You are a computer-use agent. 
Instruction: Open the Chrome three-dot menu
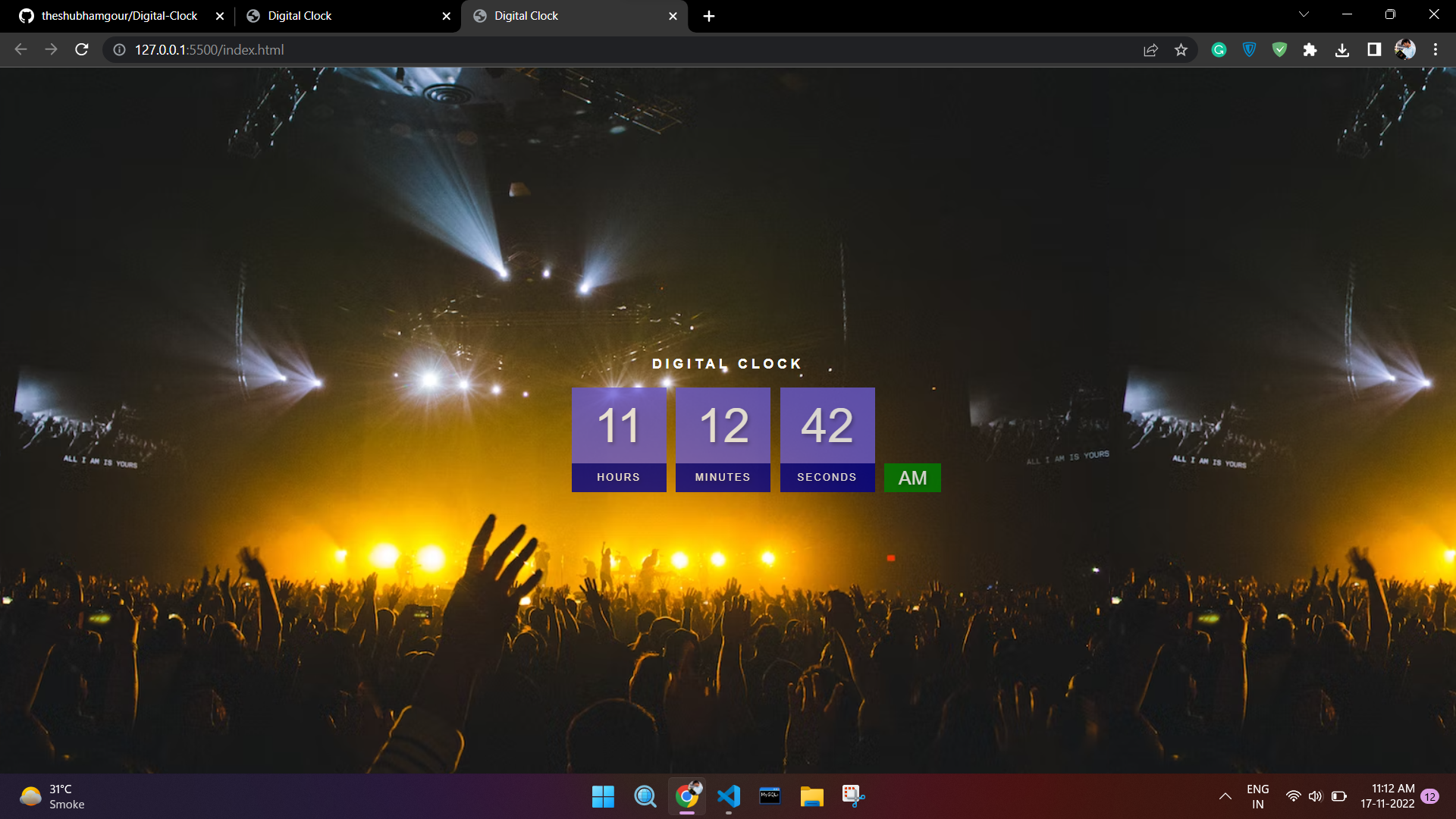tap(1435, 49)
